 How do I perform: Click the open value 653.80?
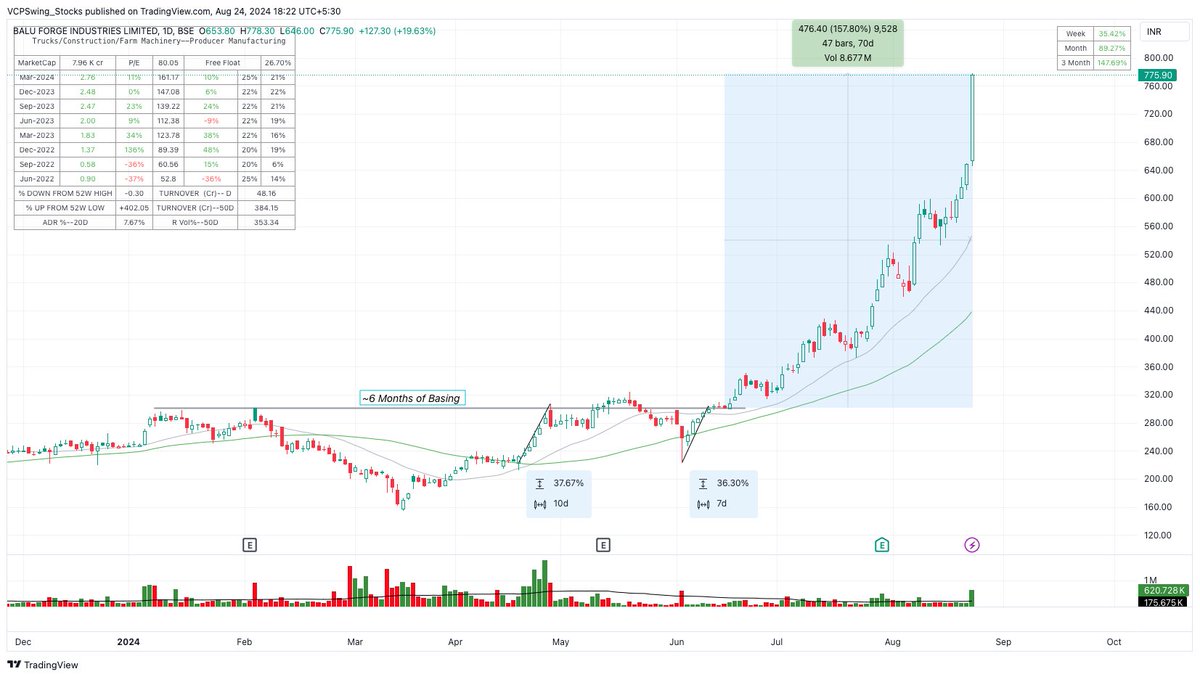click(x=220, y=31)
